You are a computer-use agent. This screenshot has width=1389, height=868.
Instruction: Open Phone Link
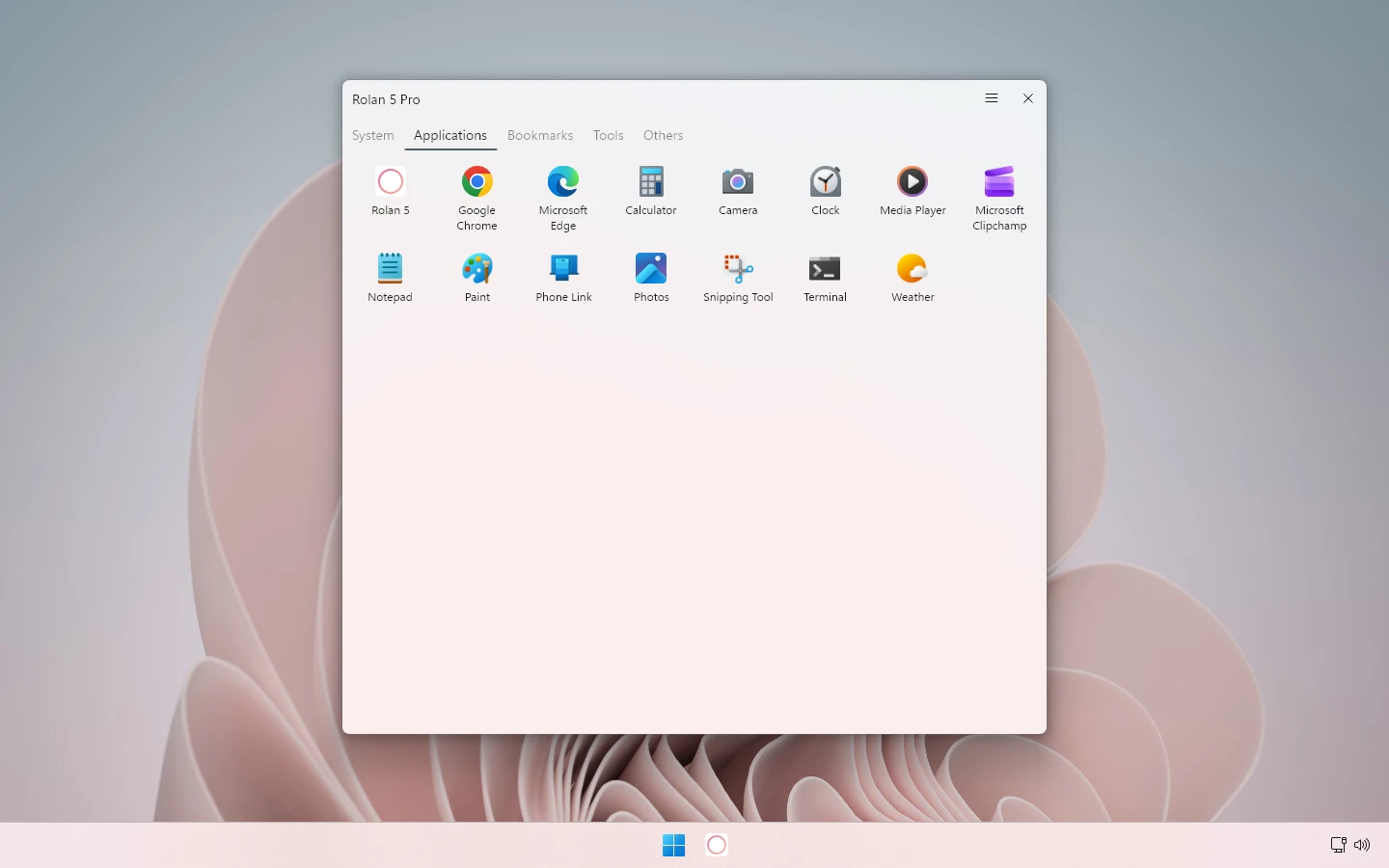tap(563, 277)
